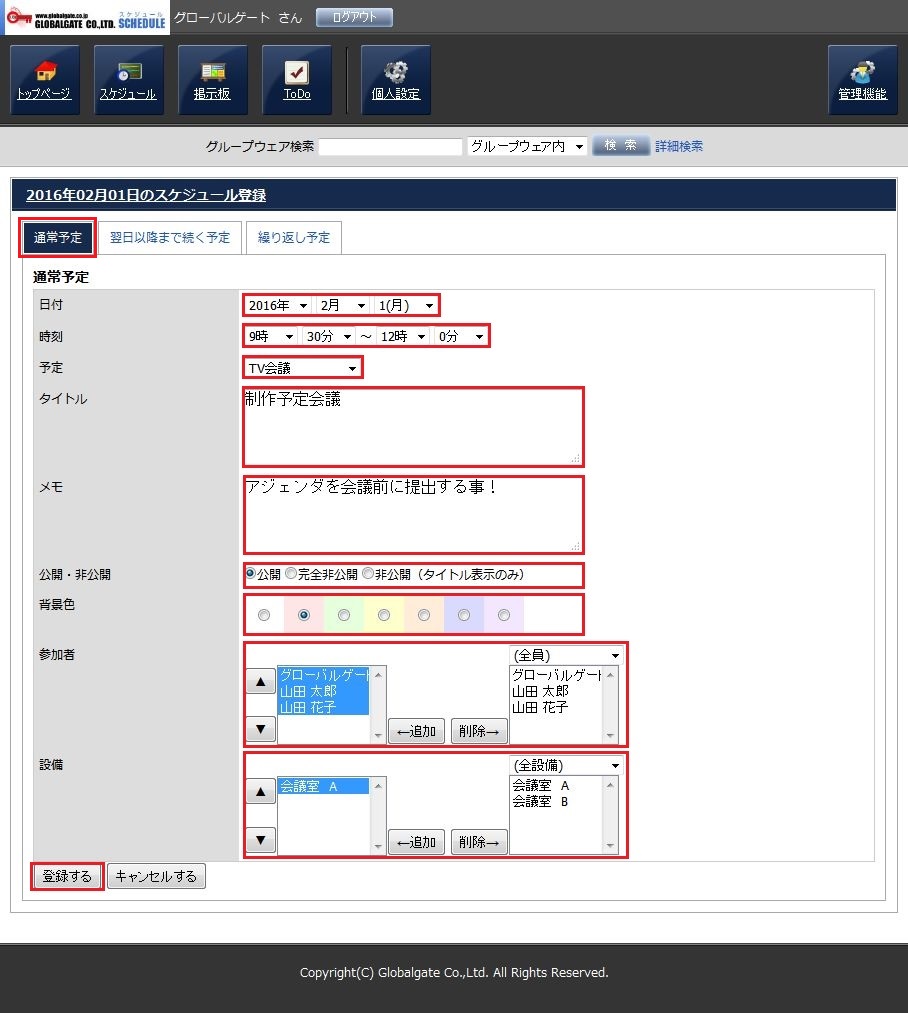This screenshot has width=908, height=1013.
Task: Move participant up with ▲ arrow
Action: point(260,682)
